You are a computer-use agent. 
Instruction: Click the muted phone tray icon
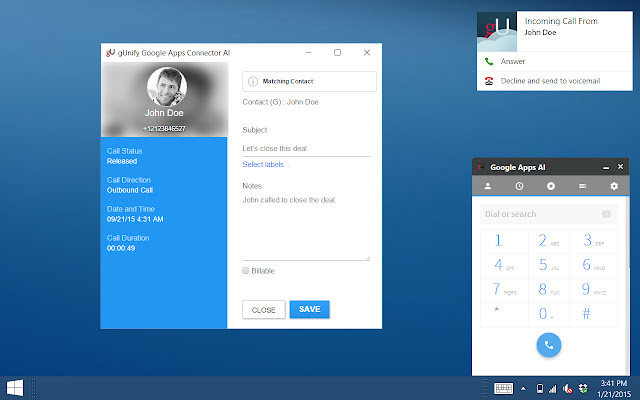coord(567,389)
